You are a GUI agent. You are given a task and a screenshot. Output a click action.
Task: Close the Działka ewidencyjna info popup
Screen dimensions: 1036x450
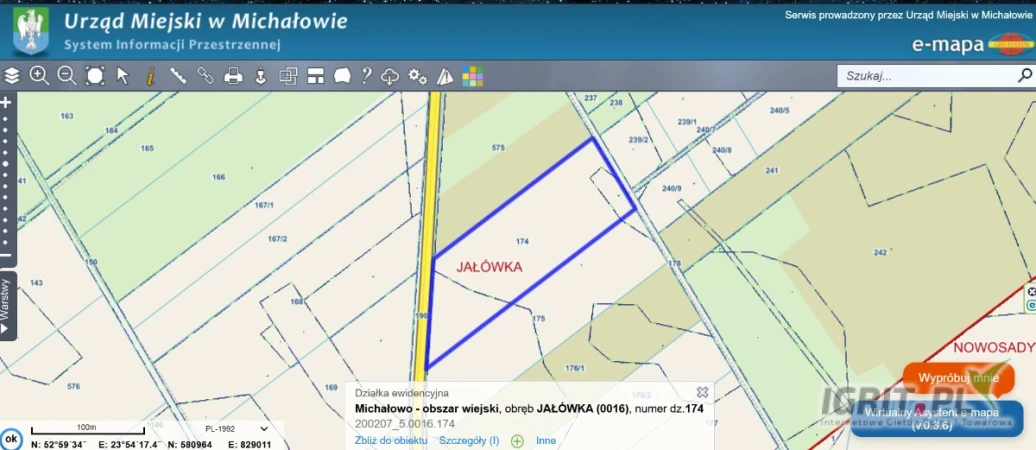click(x=702, y=392)
